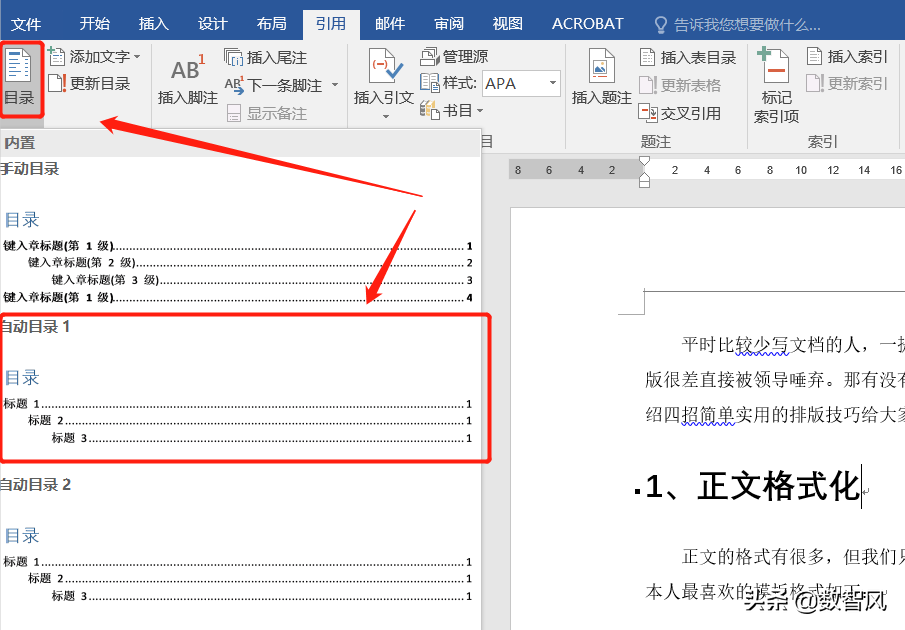The width and height of the screenshot is (905, 630).
Task: Switch to the 邮件 ribbon tab
Action: [390, 23]
